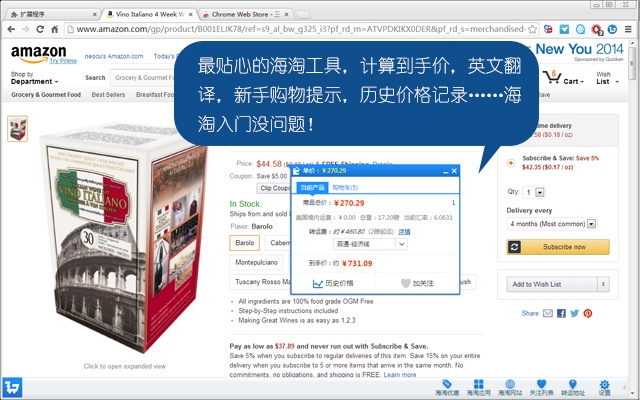Screen dimensions: 640x400
Task: Click the Clip Coupon button
Action: [274, 188]
